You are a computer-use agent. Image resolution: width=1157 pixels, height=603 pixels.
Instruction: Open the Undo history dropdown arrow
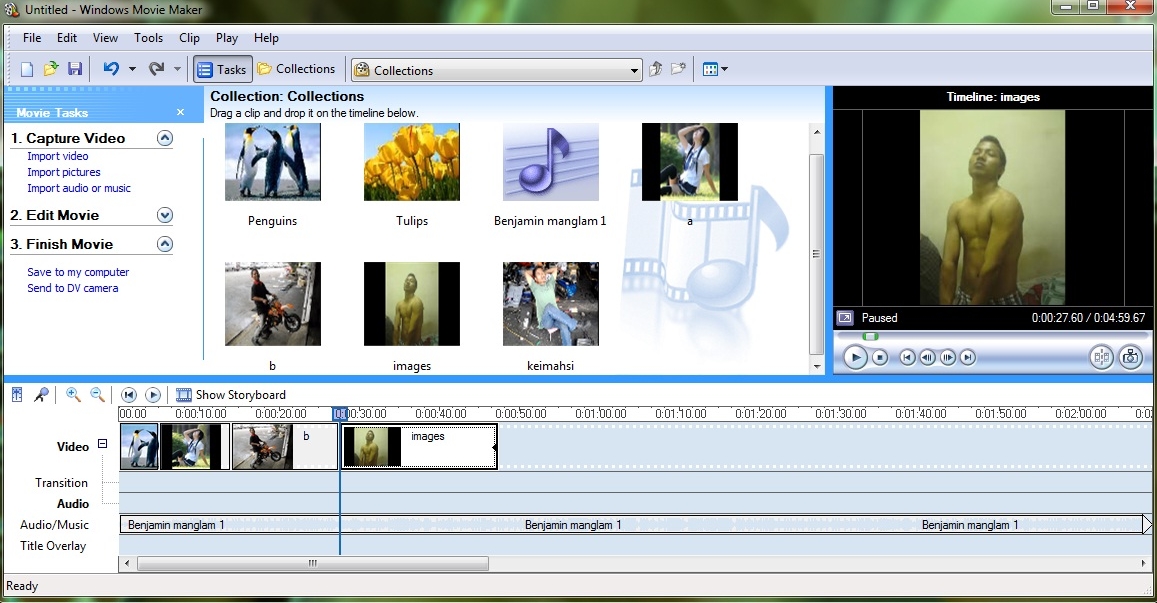click(132, 69)
